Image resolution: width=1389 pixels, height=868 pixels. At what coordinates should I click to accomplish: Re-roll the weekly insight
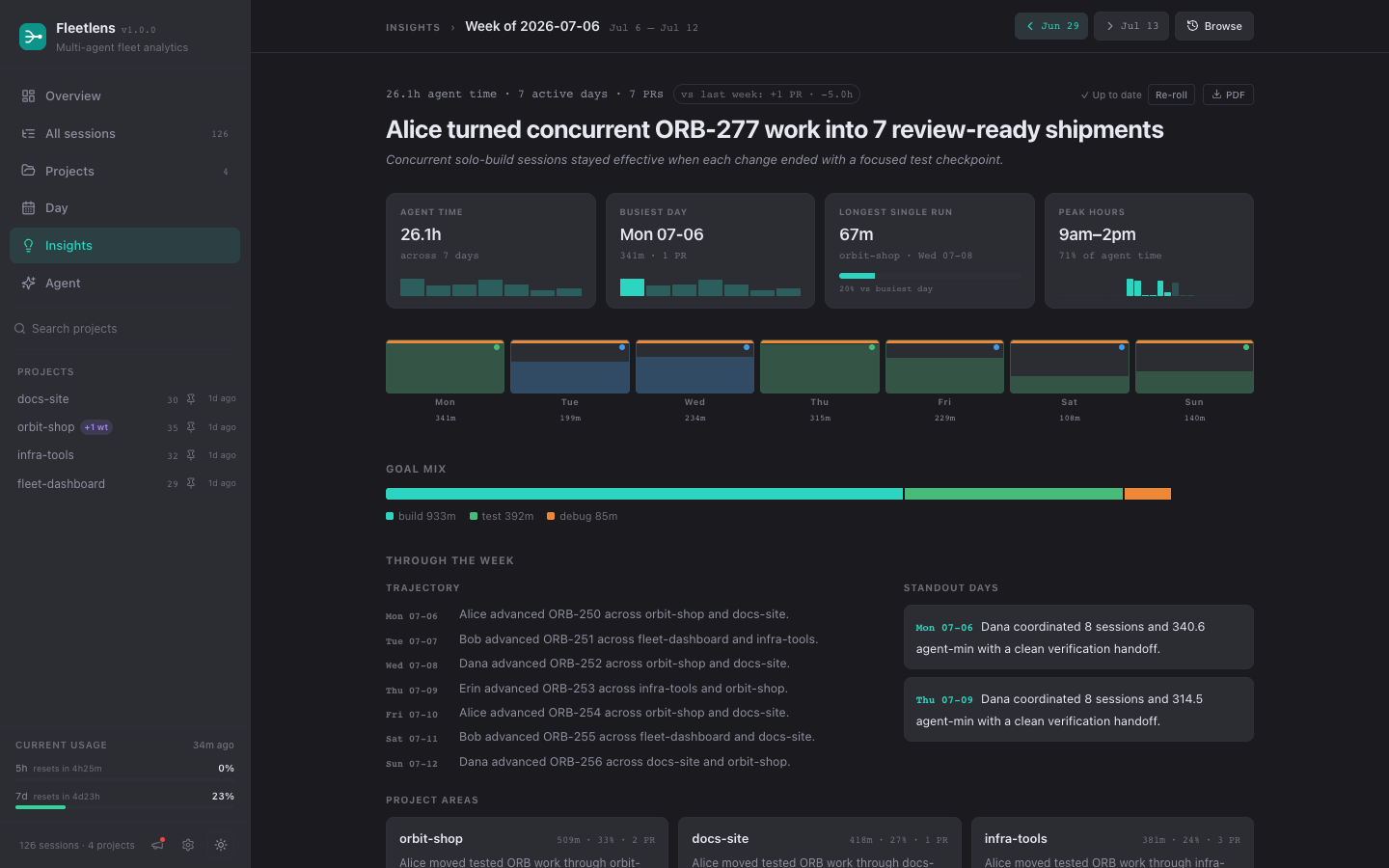tap(1171, 95)
